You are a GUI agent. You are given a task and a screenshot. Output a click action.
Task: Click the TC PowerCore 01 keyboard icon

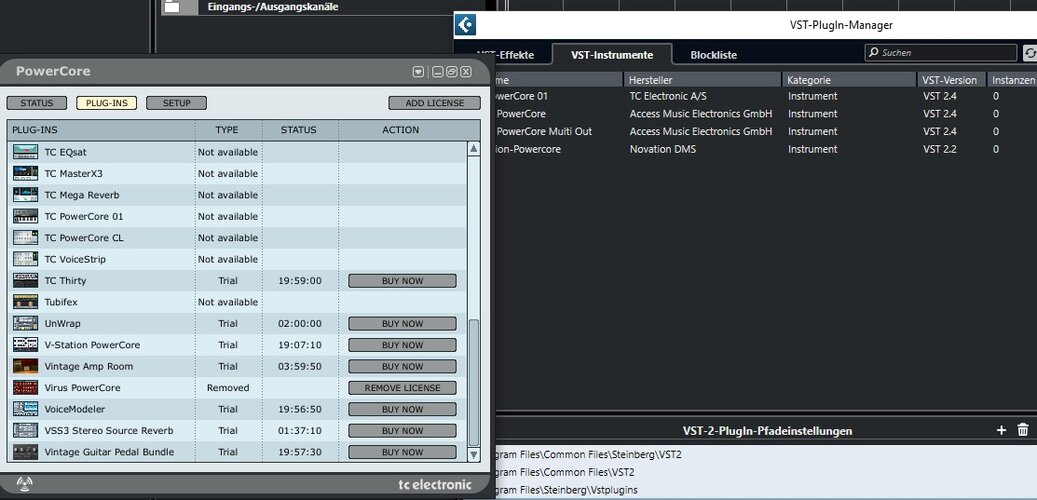[x=25, y=216]
